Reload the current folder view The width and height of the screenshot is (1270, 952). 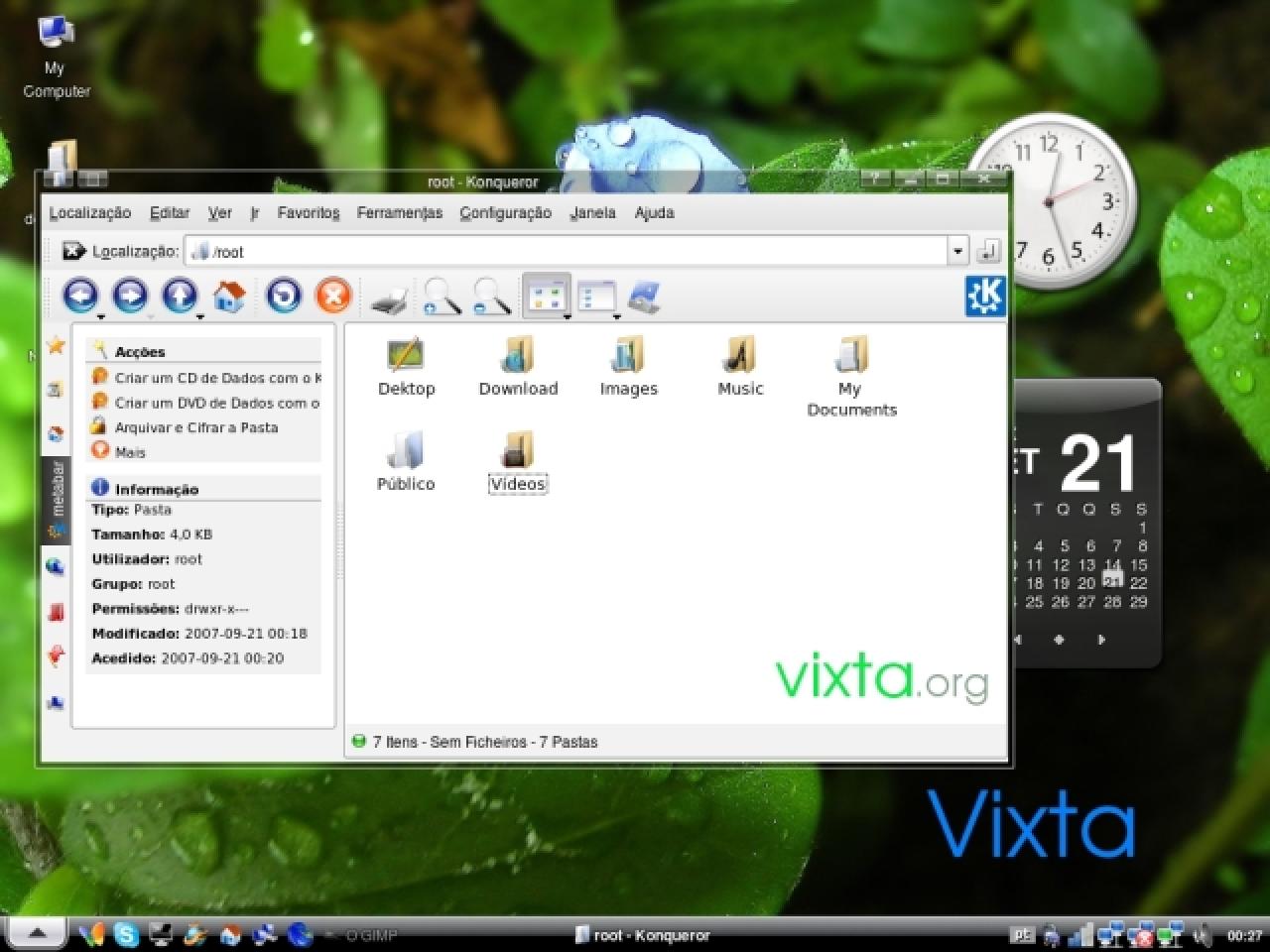(x=284, y=296)
